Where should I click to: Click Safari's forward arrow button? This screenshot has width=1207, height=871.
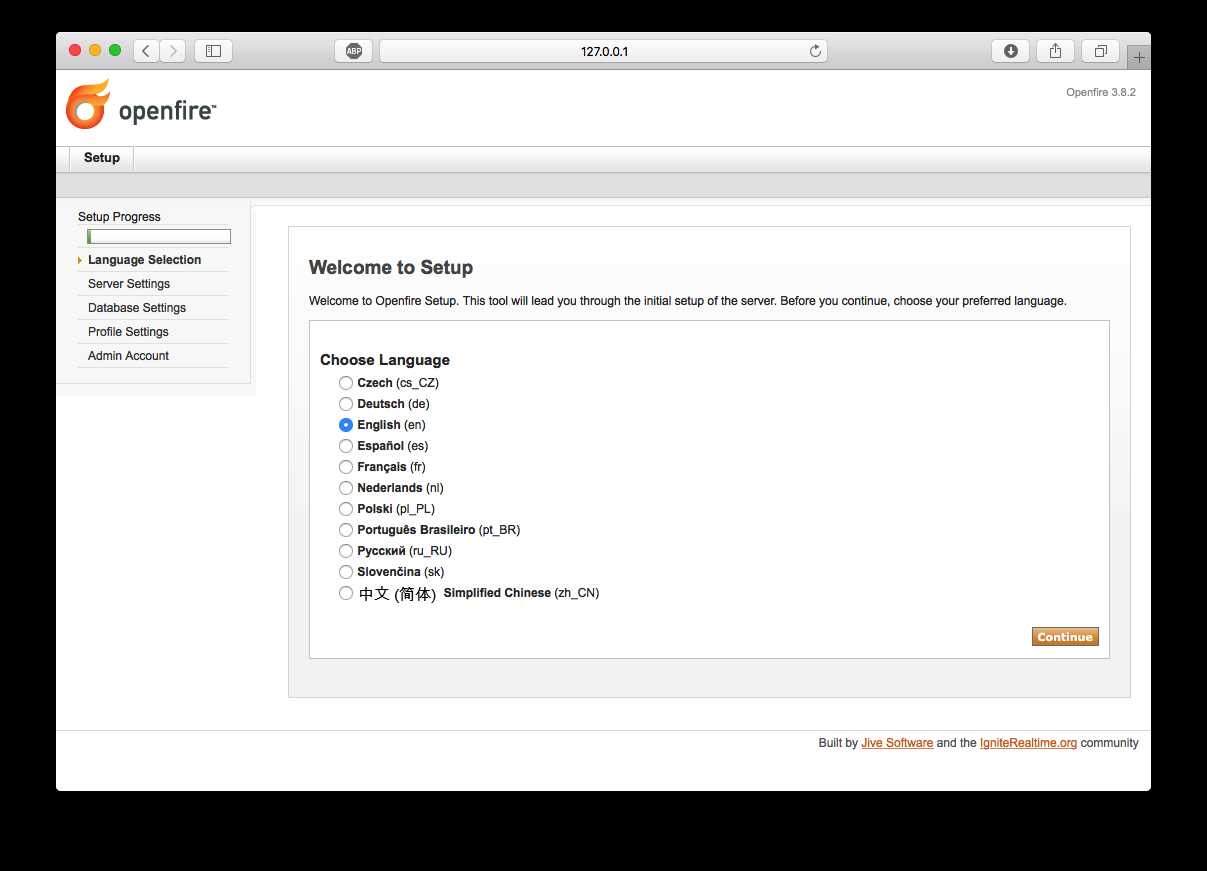click(x=172, y=51)
